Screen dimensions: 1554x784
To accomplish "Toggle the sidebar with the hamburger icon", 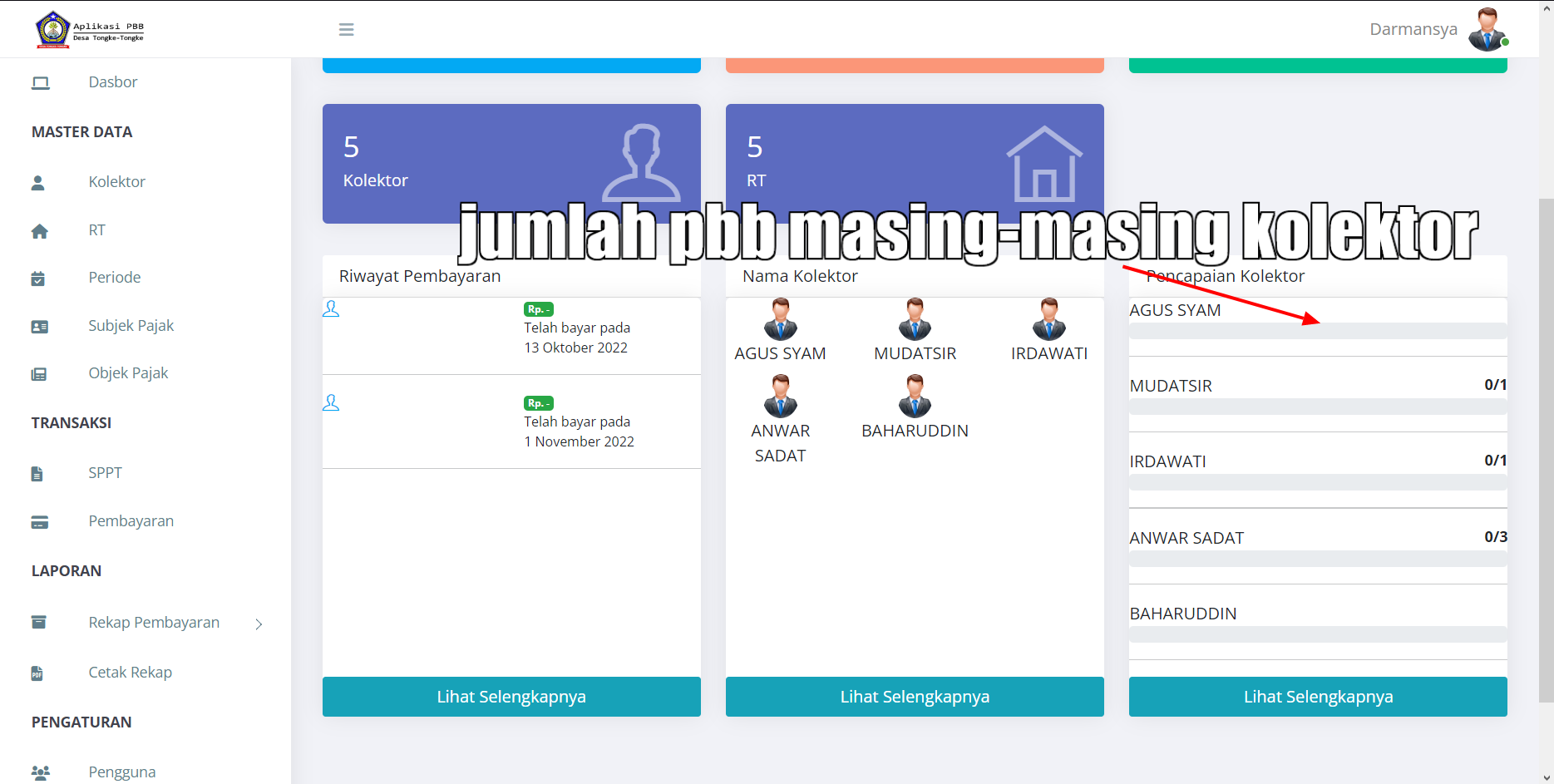I will 346,29.
